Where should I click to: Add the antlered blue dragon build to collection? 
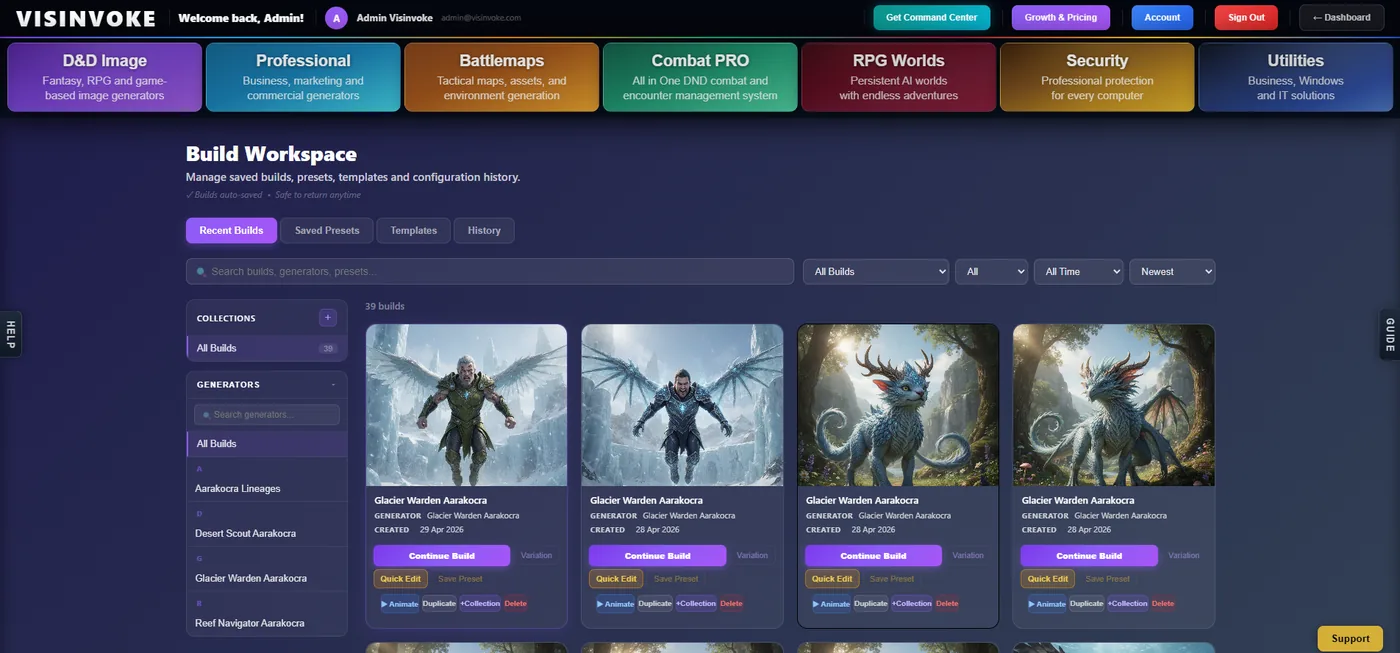(912, 603)
